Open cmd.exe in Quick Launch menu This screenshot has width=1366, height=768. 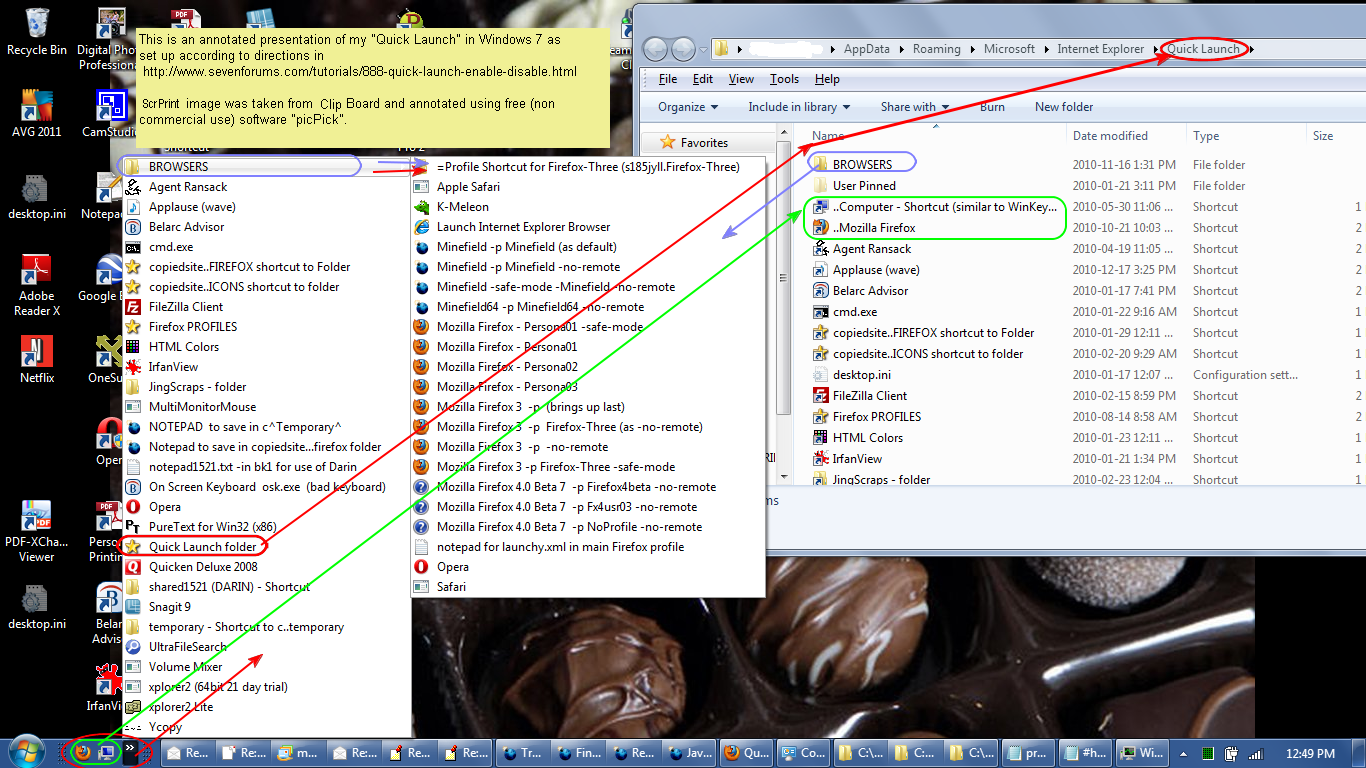[171, 247]
